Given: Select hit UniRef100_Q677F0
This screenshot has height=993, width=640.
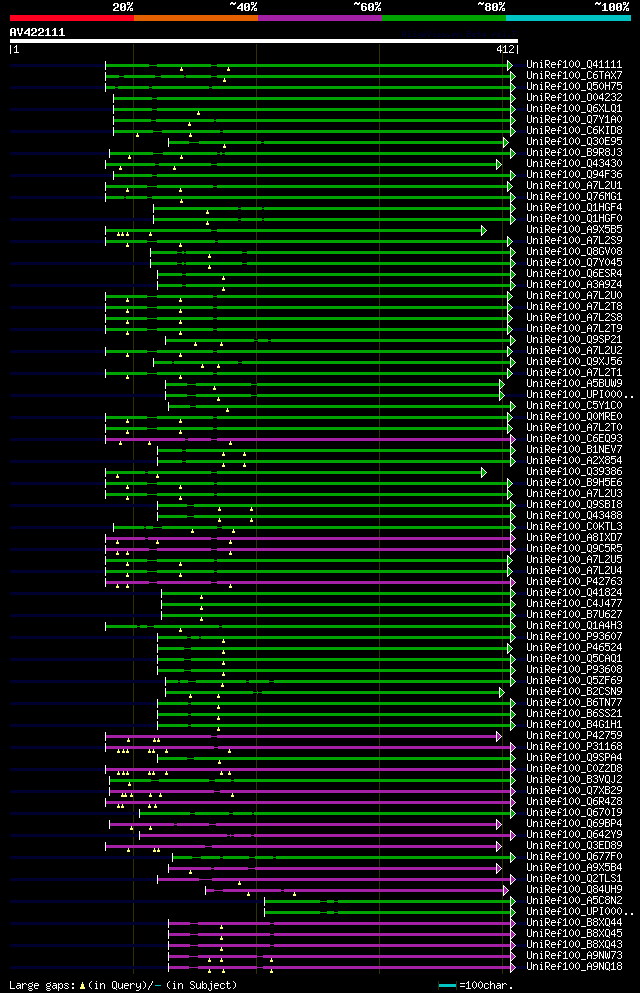Looking at the screenshot, I should click(x=574, y=857).
